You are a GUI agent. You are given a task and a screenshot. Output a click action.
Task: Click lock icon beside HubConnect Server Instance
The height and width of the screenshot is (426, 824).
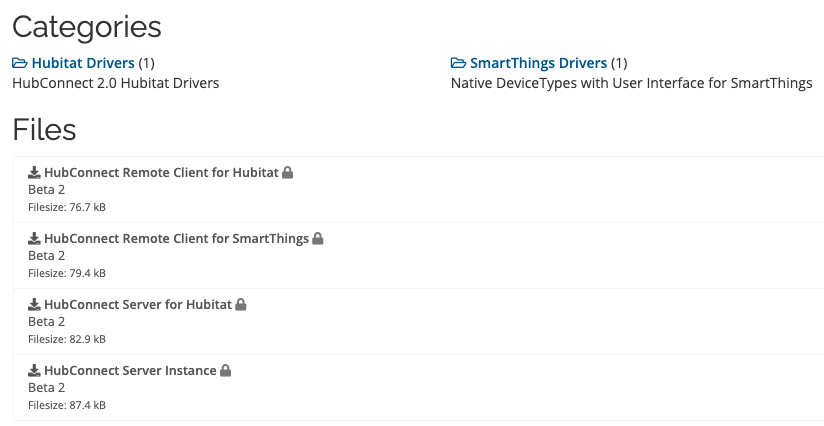[226, 371]
